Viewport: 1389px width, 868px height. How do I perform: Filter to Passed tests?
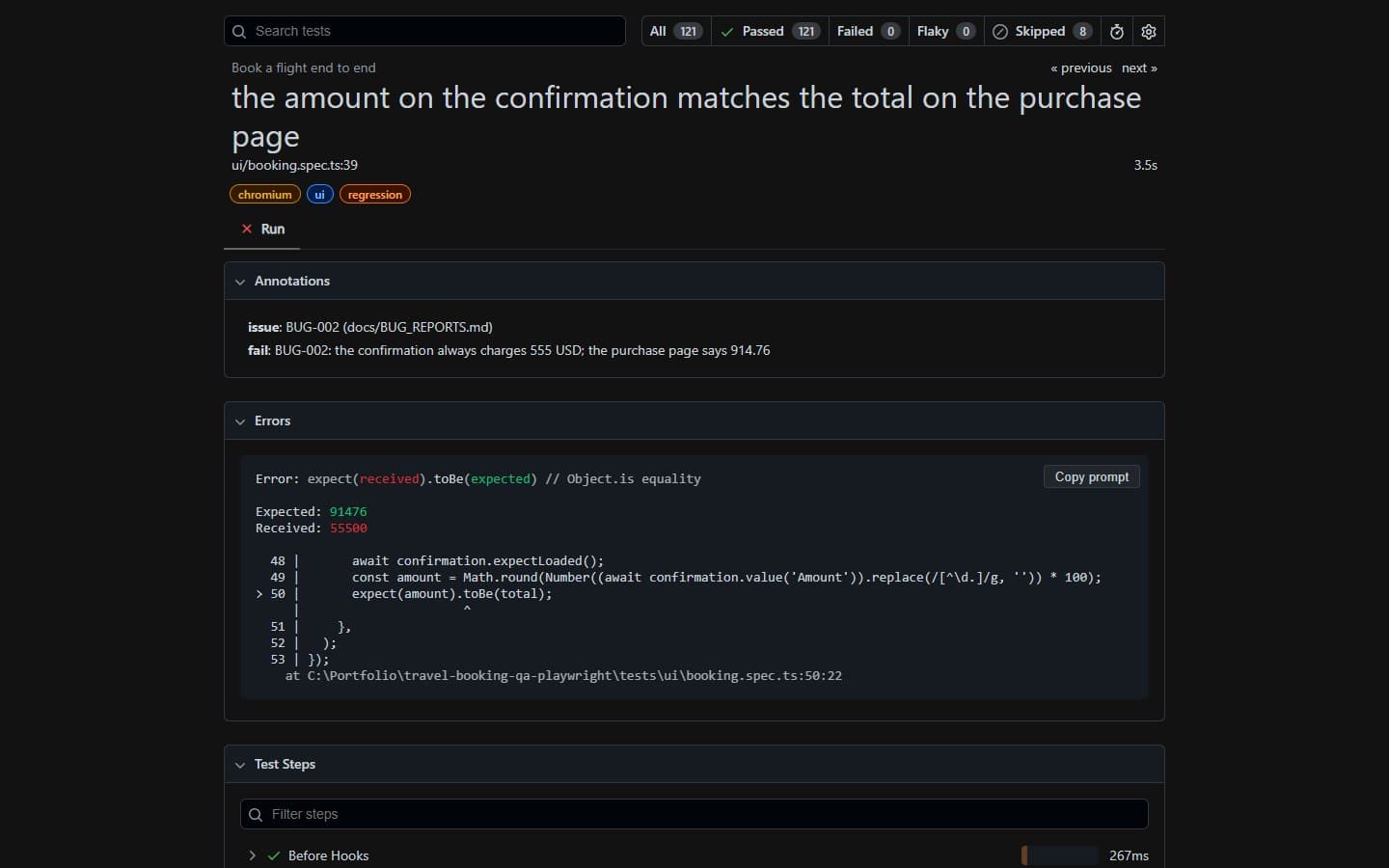770,32
